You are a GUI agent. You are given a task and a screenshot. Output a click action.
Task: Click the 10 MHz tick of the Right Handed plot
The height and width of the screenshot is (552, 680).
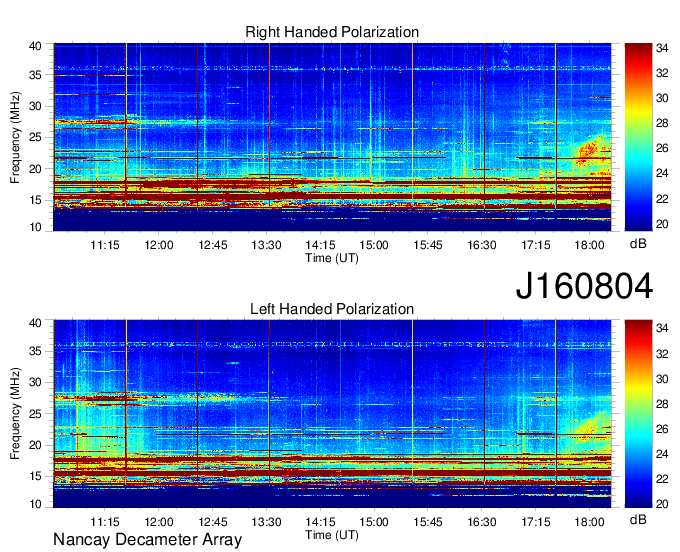click(x=35, y=227)
